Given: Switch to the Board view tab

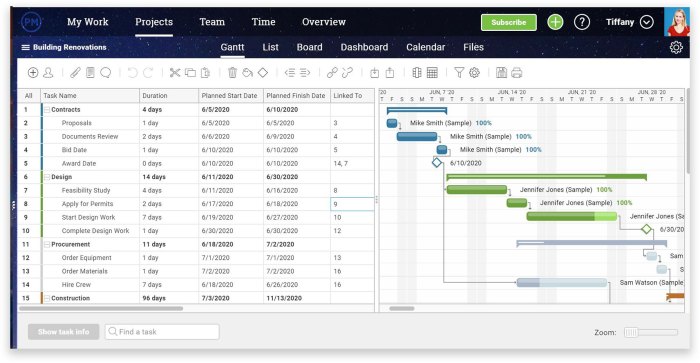Looking at the screenshot, I should [309, 47].
